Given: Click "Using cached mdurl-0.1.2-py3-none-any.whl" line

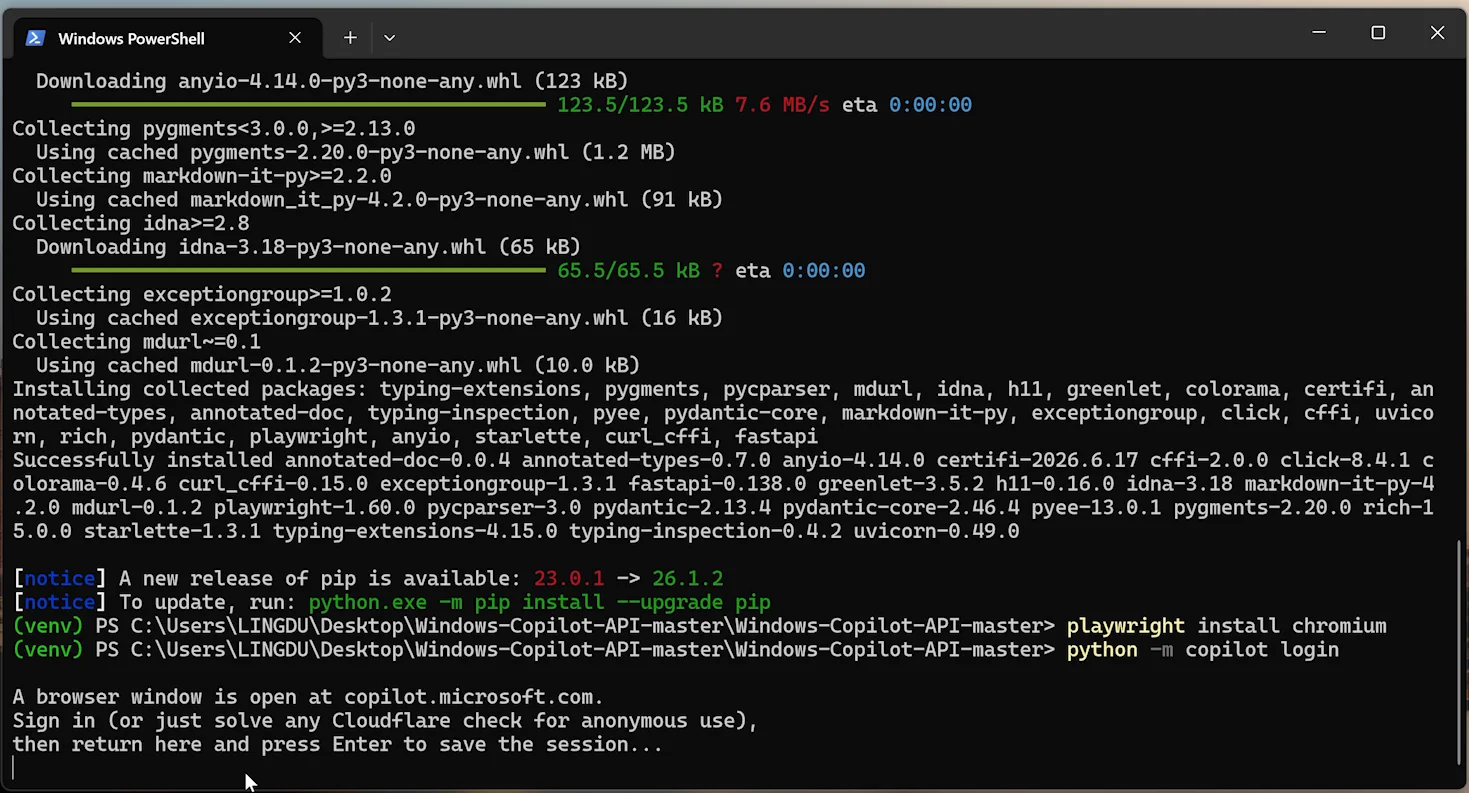Looking at the screenshot, I should pos(338,366).
